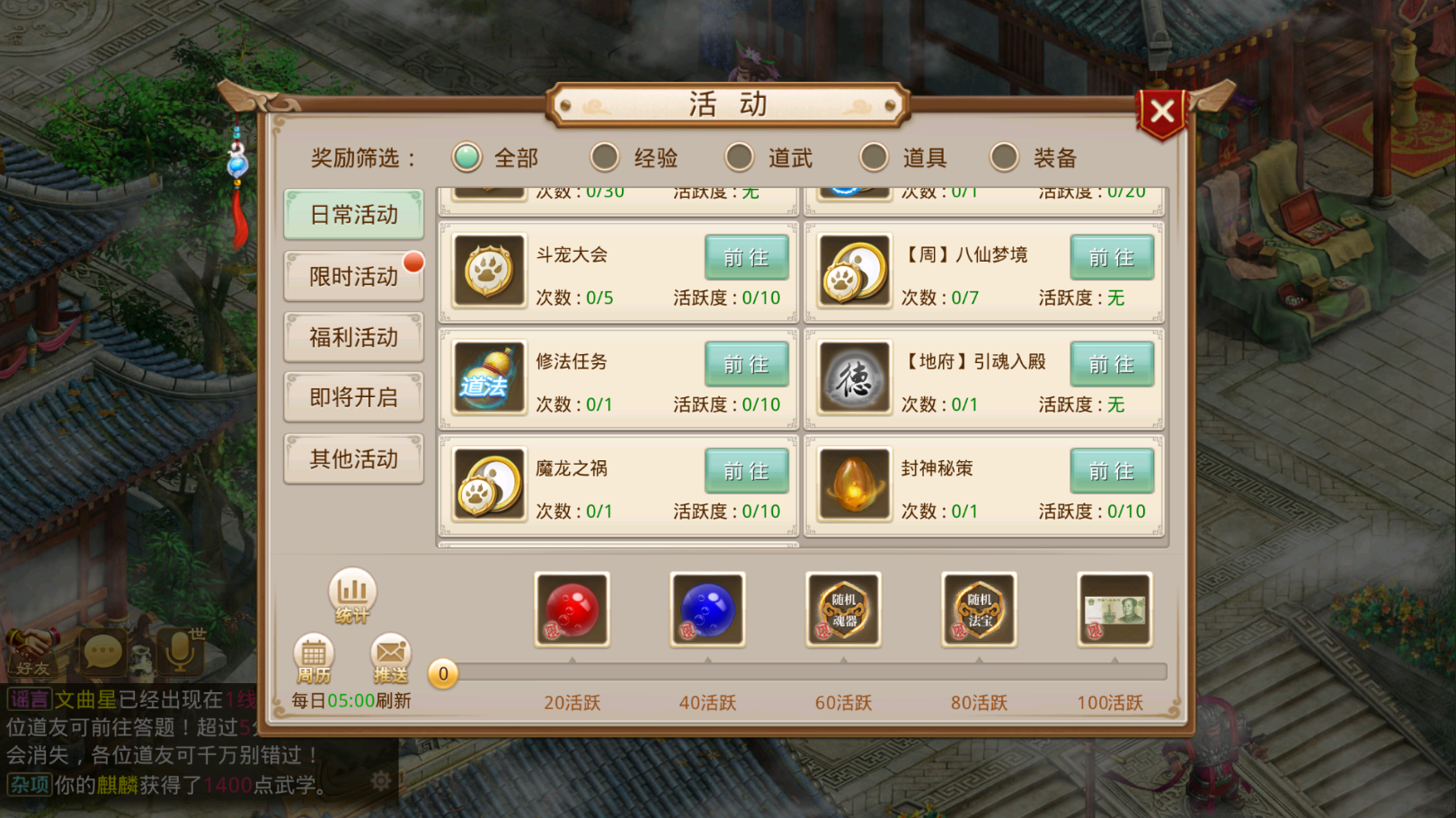Viewport: 1456px width, 818px height.
Task: Select the 装备 reward filter
Action: click(1034, 158)
